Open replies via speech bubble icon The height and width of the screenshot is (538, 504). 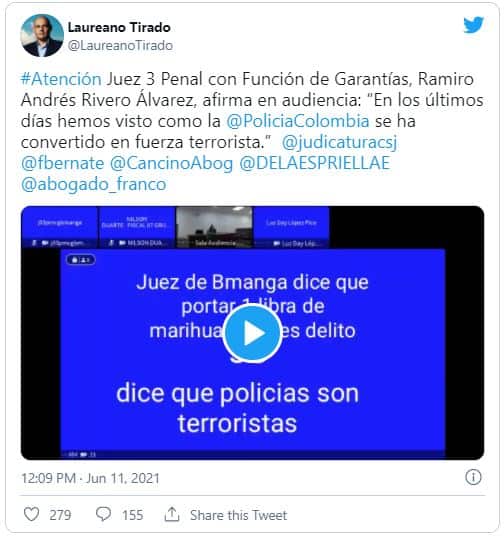click(x=103, y=515)
